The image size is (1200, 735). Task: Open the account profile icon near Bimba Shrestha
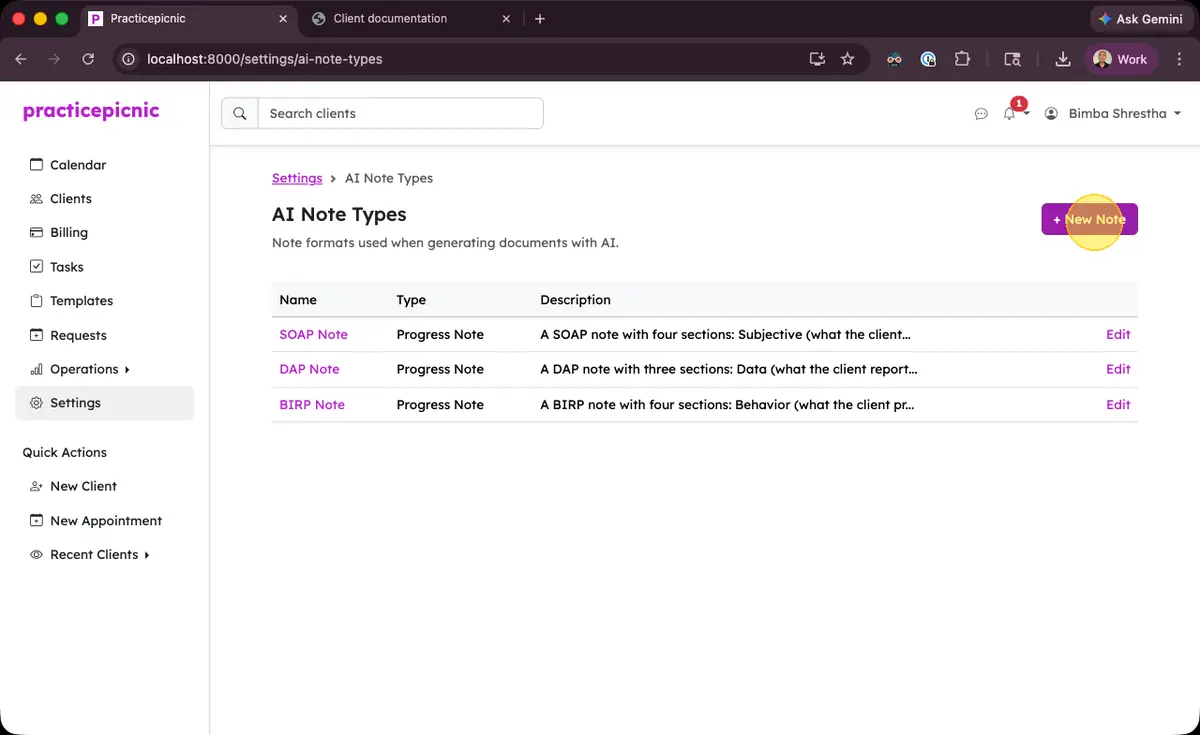click(1051, 113)
